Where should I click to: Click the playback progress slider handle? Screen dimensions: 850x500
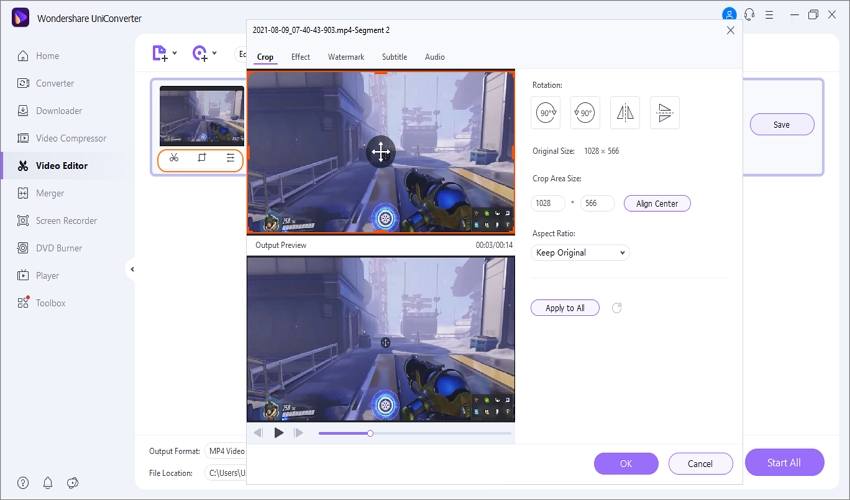click(x=370, y=433)
